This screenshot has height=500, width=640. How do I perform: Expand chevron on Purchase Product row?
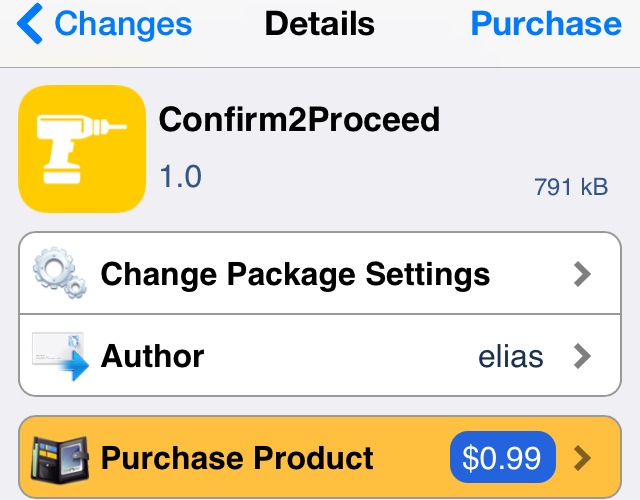(582, 458)
